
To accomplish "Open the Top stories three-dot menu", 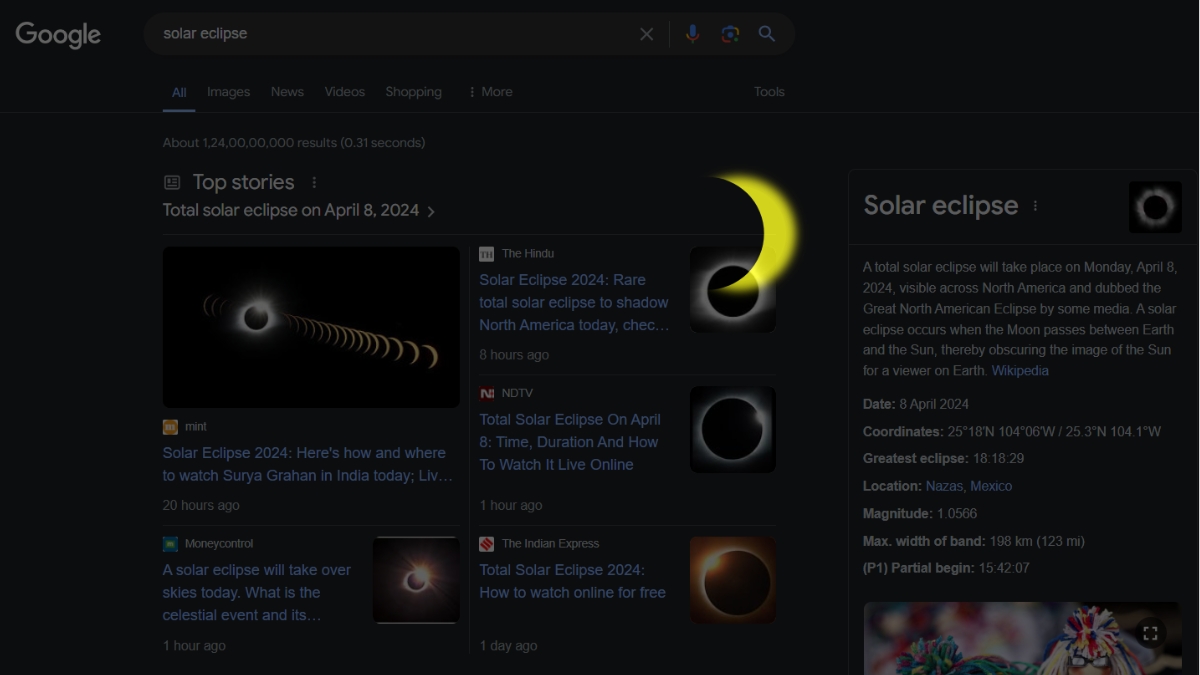I will pyautogui.click(x=314, y=181).
